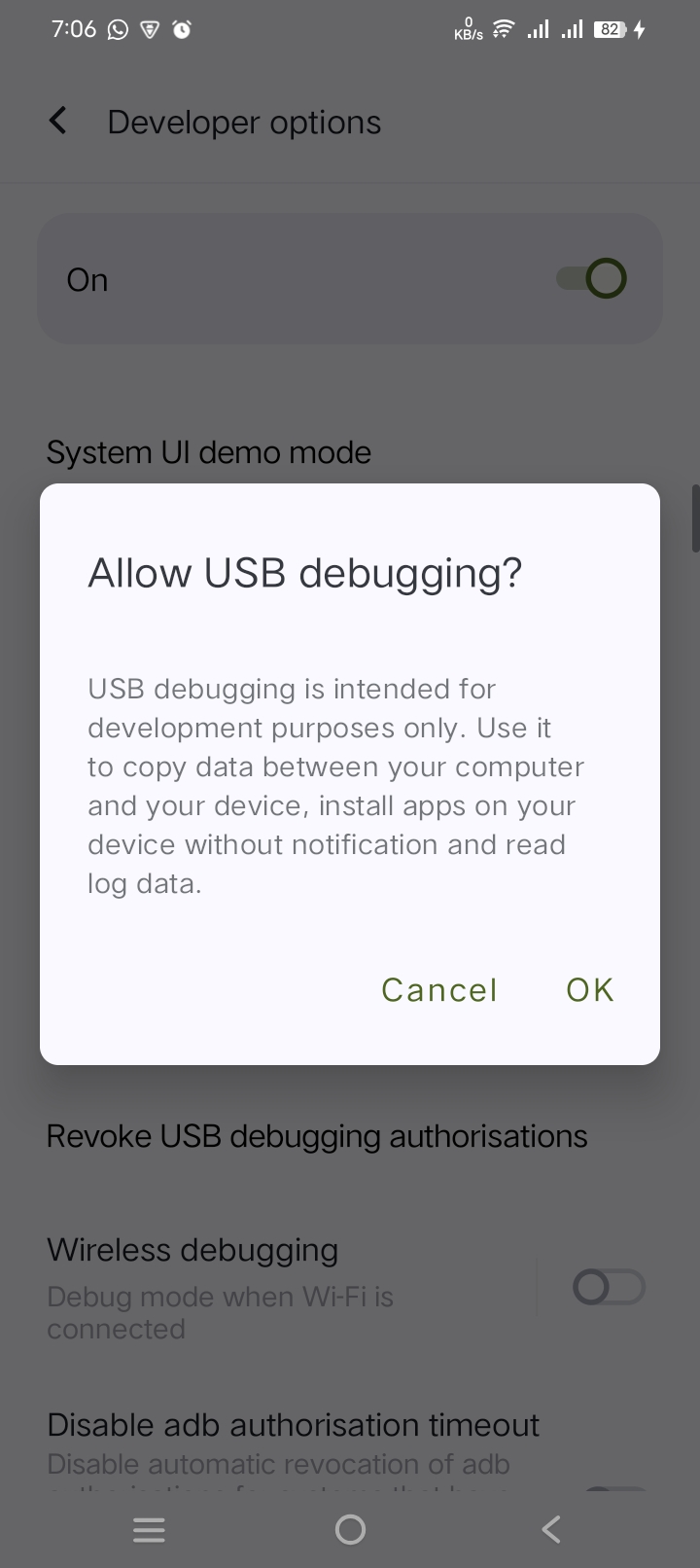Tap the home circle navigation button
Screen dimensions: 700x1568
(x=350, y=1530)
